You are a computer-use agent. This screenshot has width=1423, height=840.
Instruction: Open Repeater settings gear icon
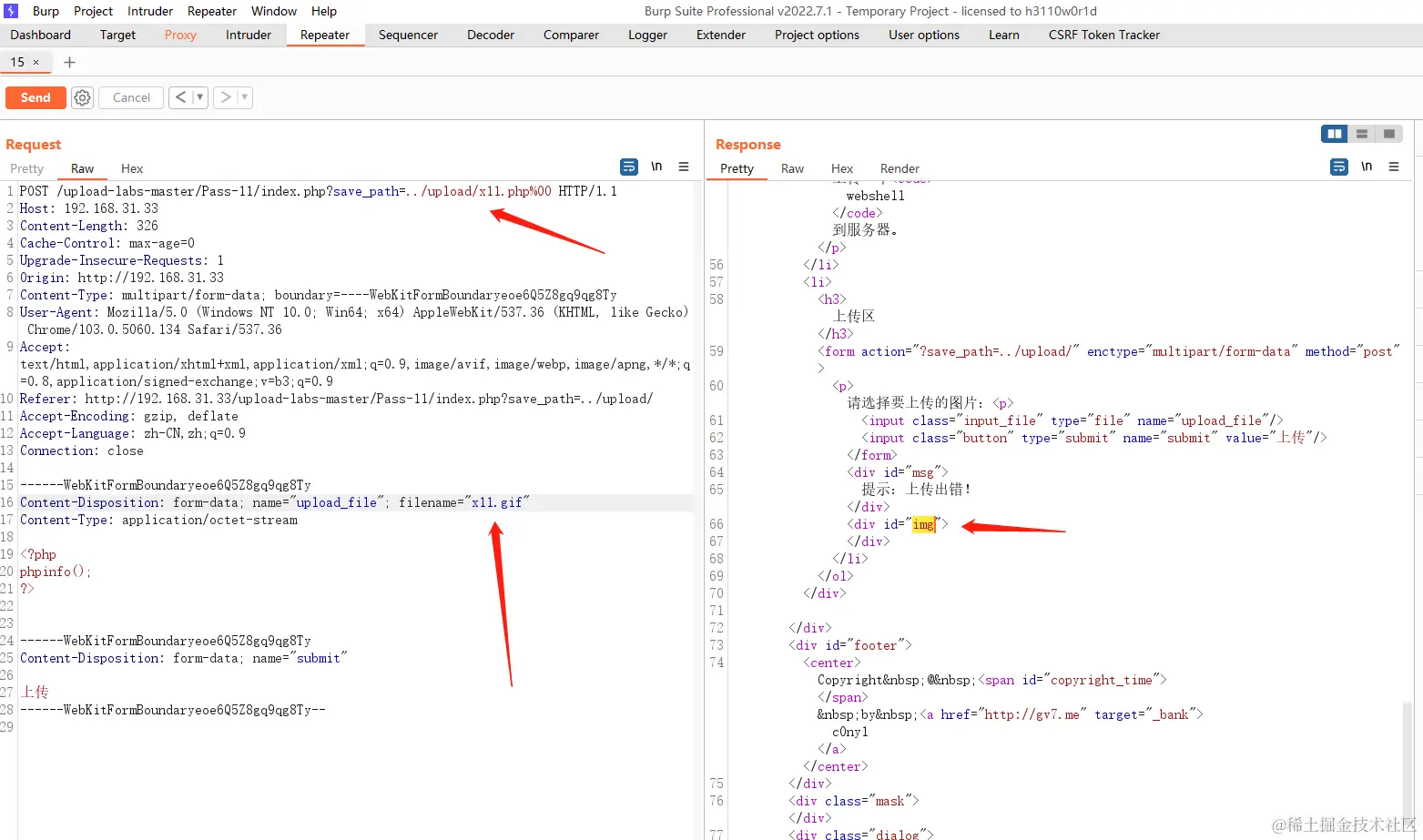[x=82, y=97]
